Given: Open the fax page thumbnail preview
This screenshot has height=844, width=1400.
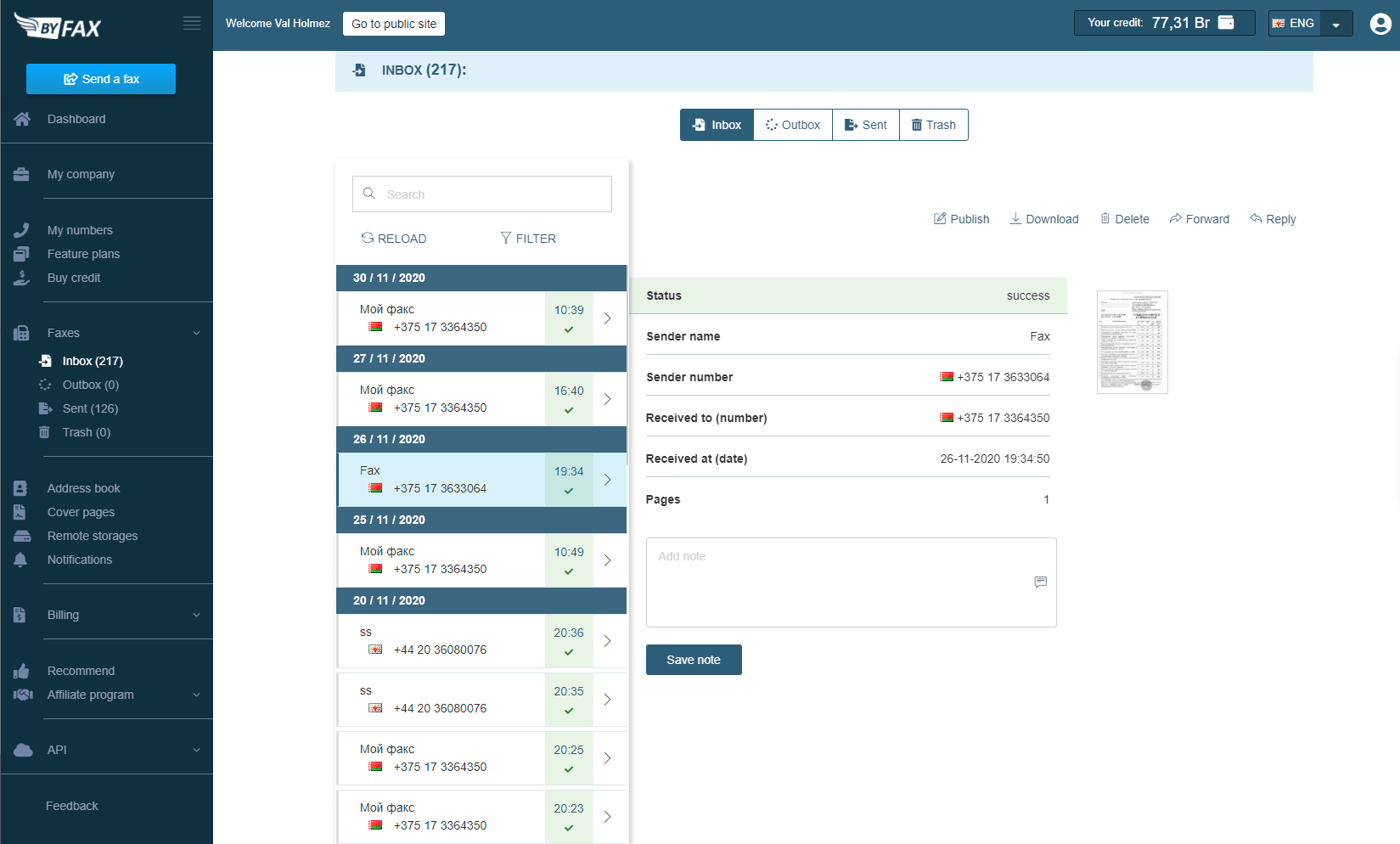Looking at the screenshot, I should 1132,342.
